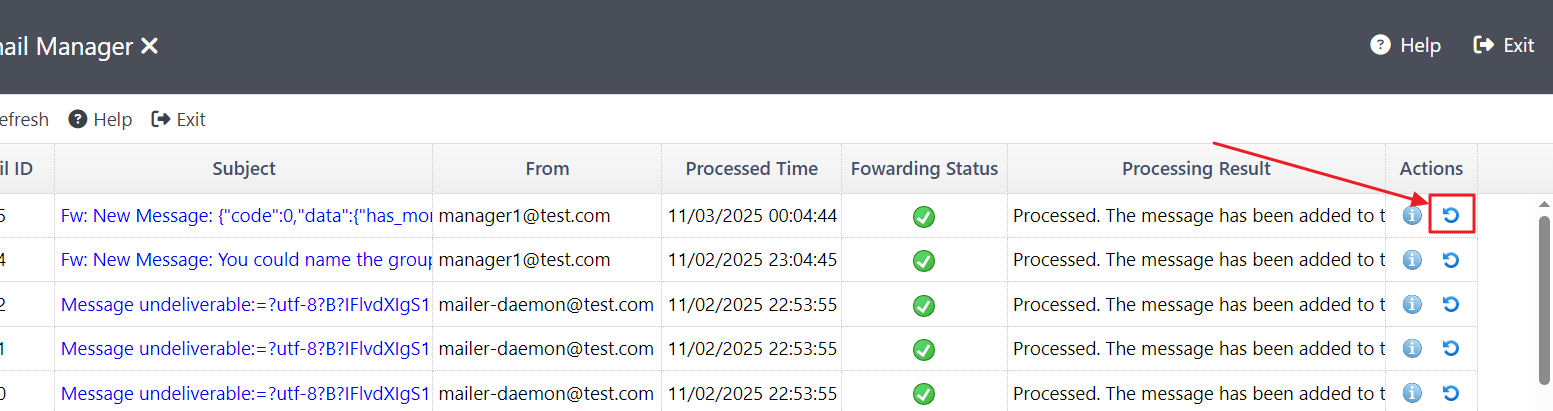Open info icon for the 00:04:44 email
1553x411 pixels.
(x=1412, y=216)
